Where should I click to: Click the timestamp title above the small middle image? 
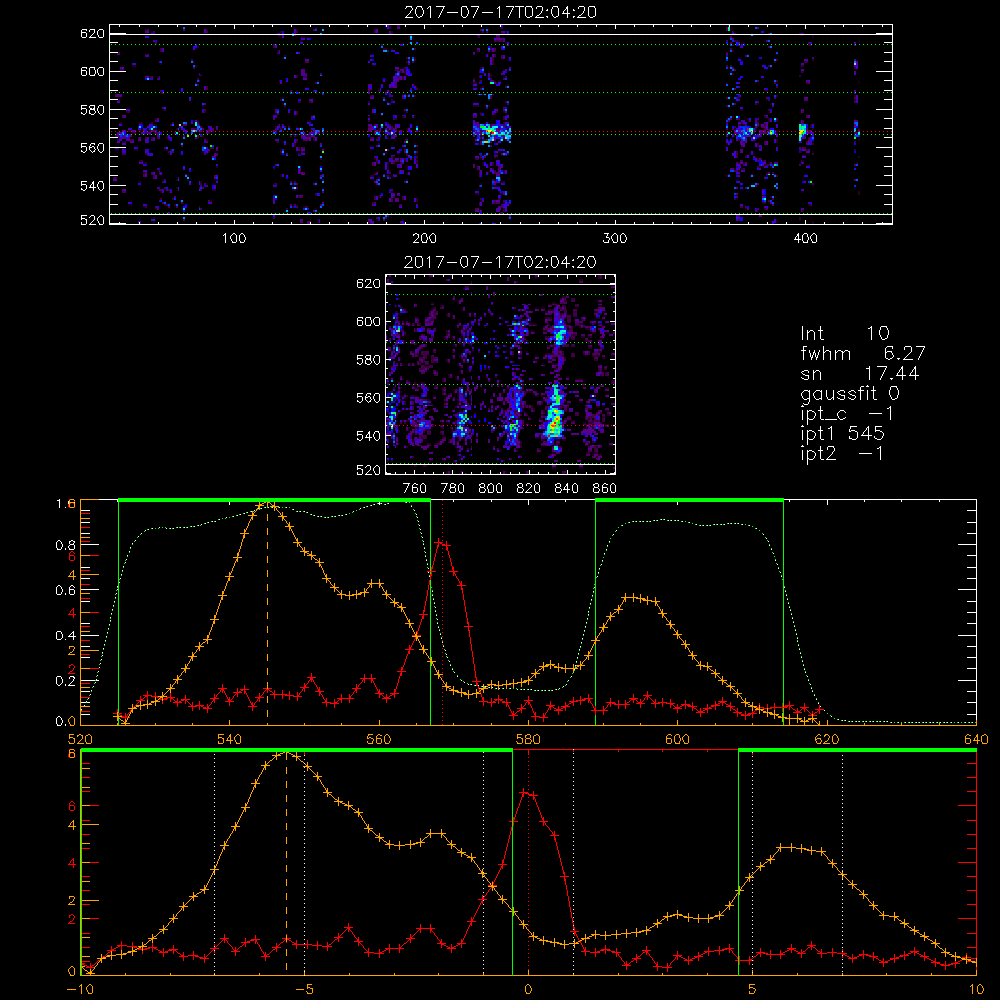point(500,262)
